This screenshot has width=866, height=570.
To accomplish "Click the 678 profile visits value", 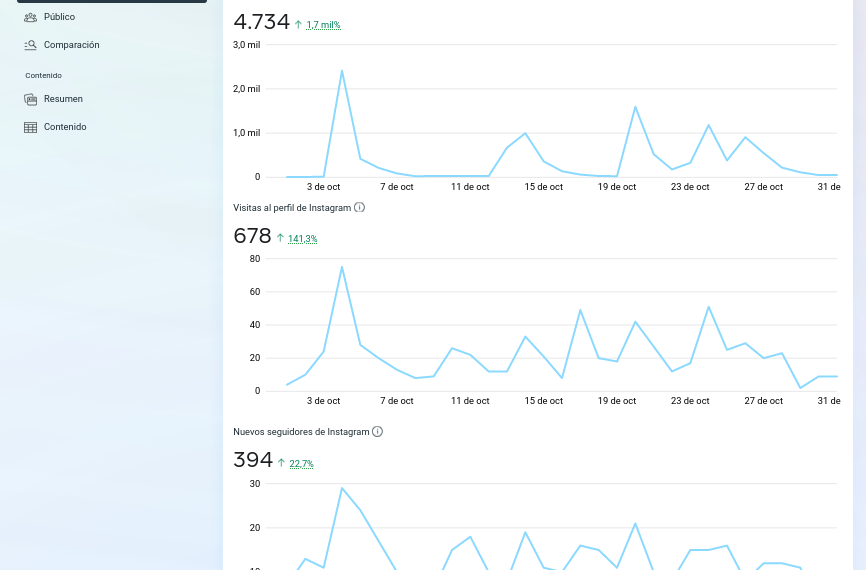I will point(252,236).
